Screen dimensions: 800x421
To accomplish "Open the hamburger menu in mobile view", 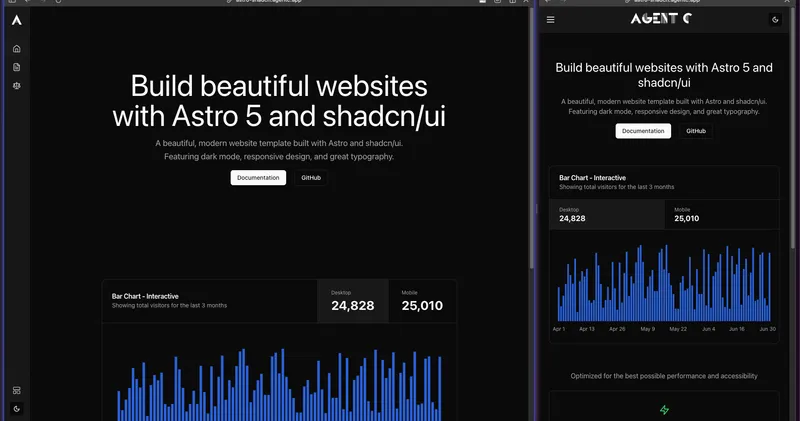I will tap(550, 19).
